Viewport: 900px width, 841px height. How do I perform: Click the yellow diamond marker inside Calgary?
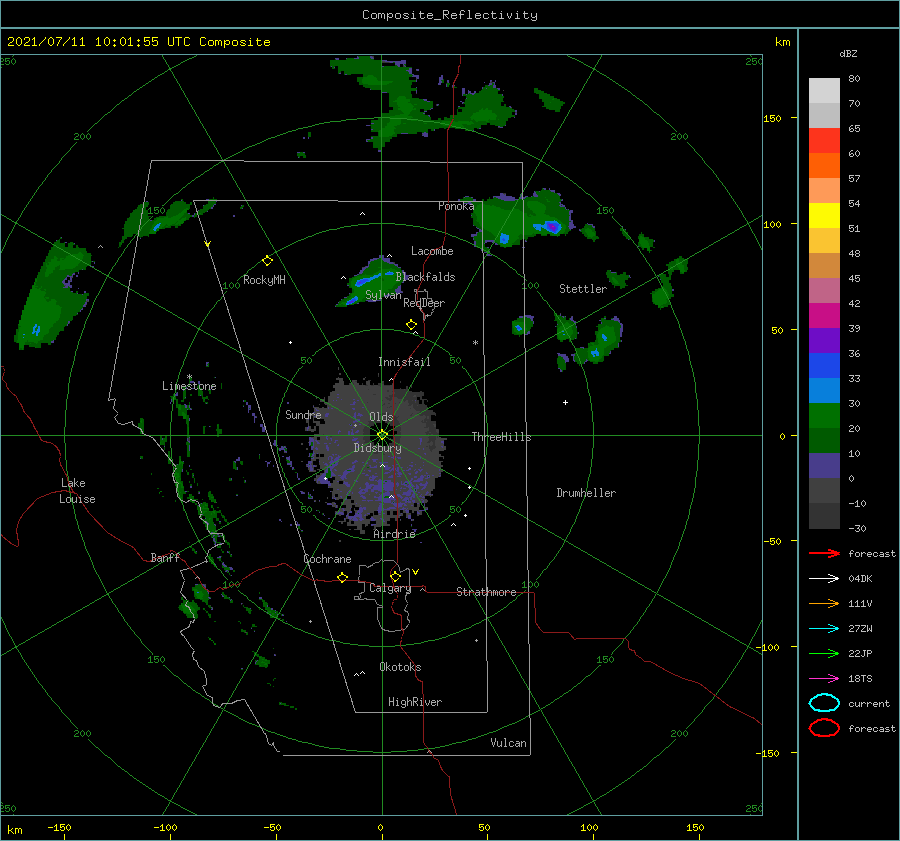[x=395, y=576]
